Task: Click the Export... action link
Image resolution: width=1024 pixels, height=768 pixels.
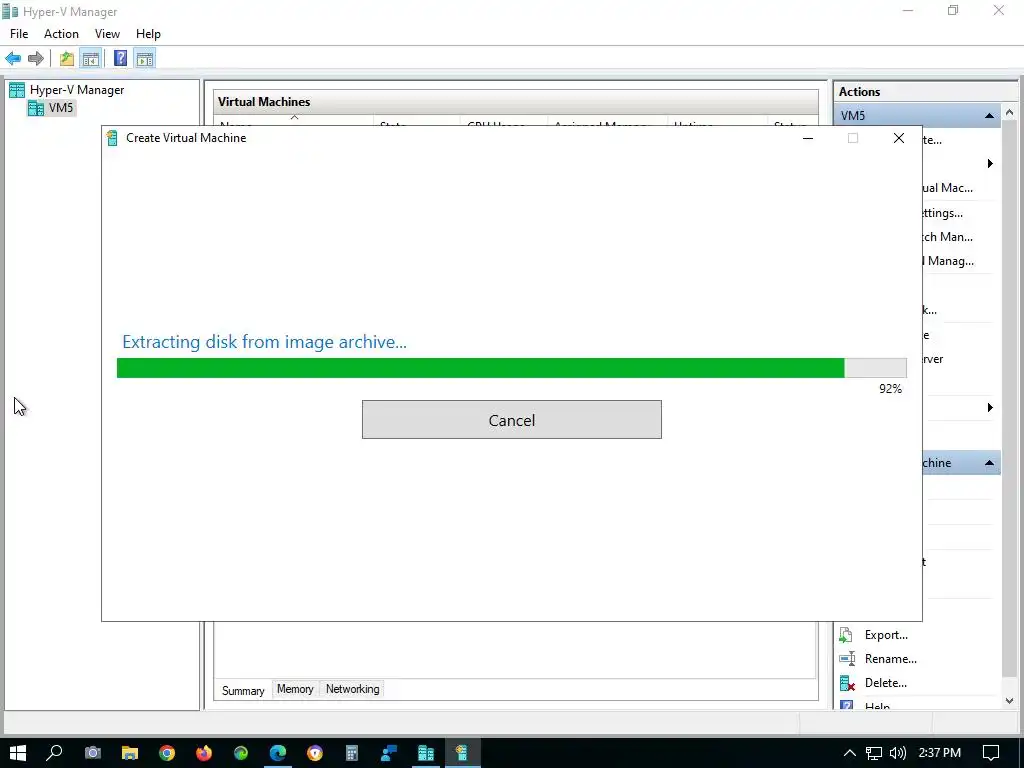Action: pos(886,635)
